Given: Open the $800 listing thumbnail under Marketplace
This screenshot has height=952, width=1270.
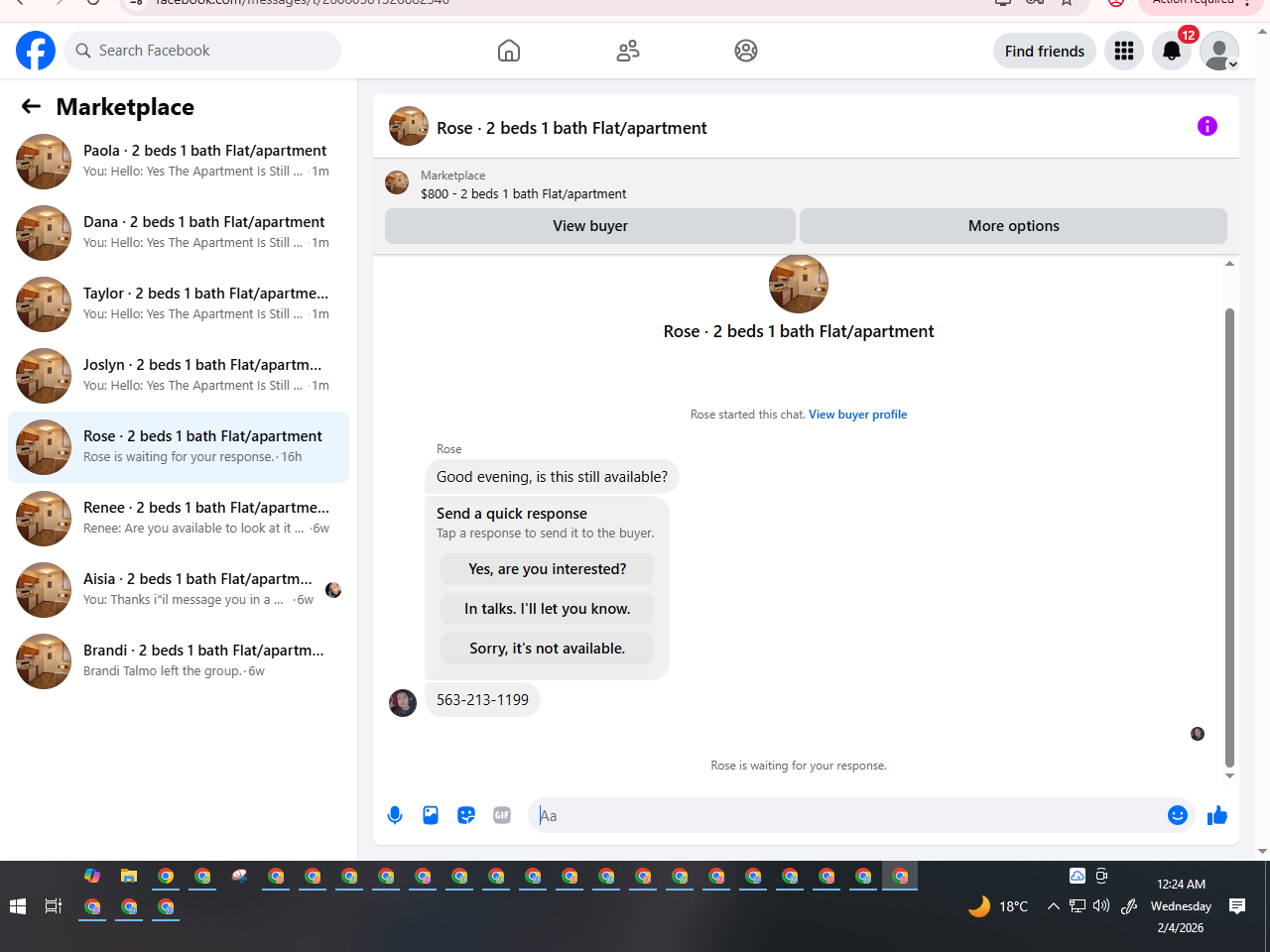Looking at the screenshot, I should click(397, 182).
